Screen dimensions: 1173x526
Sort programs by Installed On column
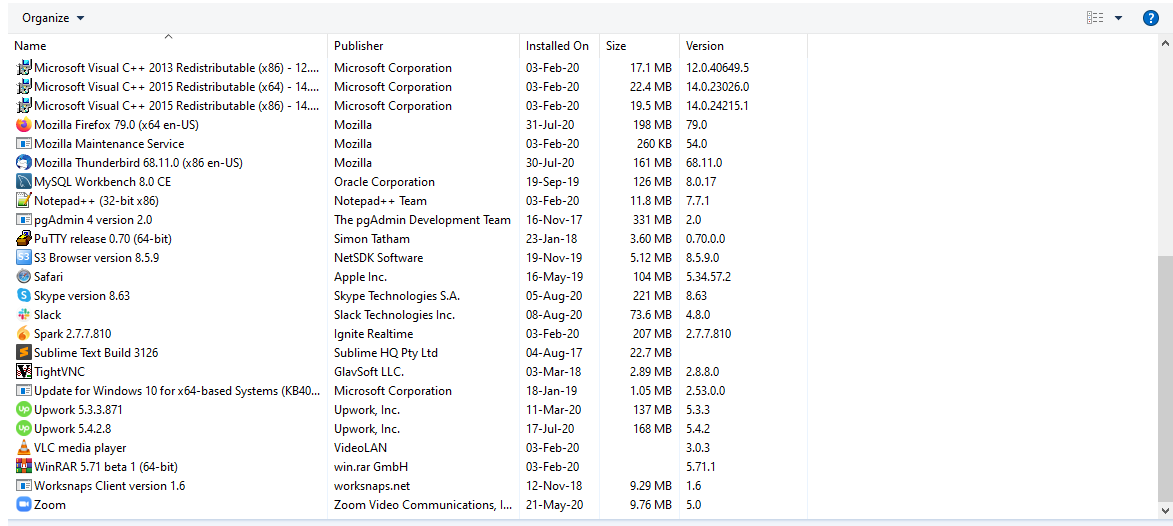tap(557, 46)
